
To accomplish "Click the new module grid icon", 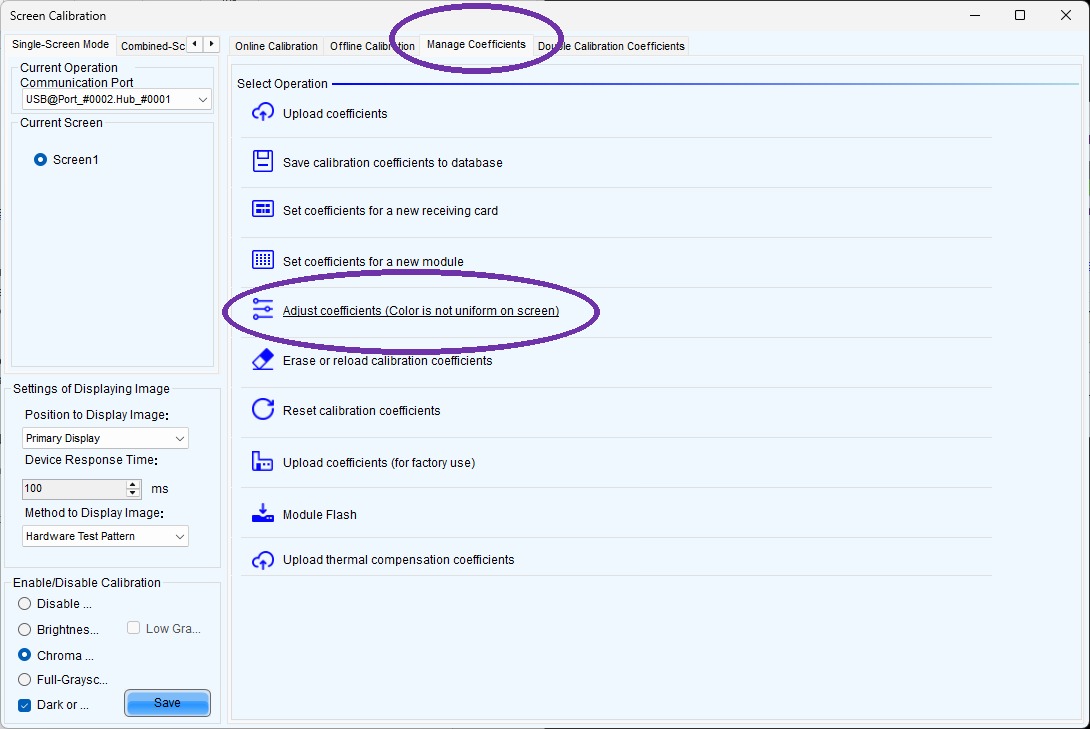I will click(263, 260).
